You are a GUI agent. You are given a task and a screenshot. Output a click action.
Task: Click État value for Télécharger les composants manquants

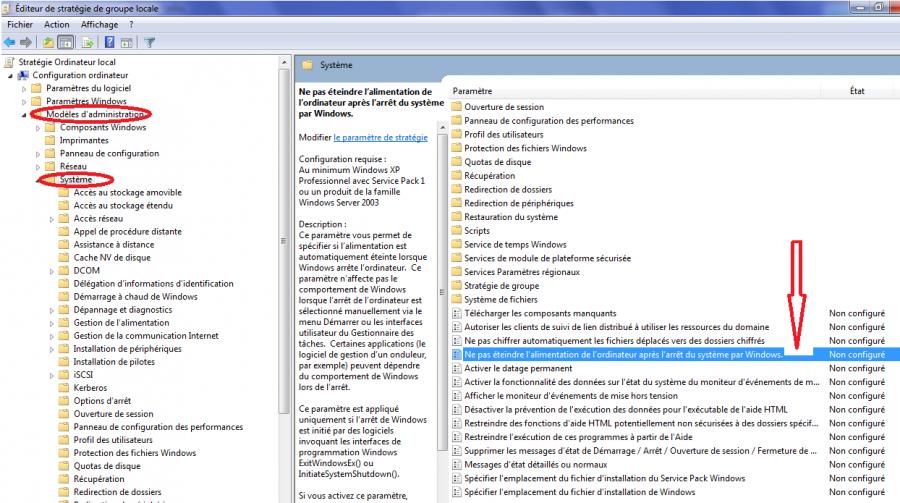(857, 313)
